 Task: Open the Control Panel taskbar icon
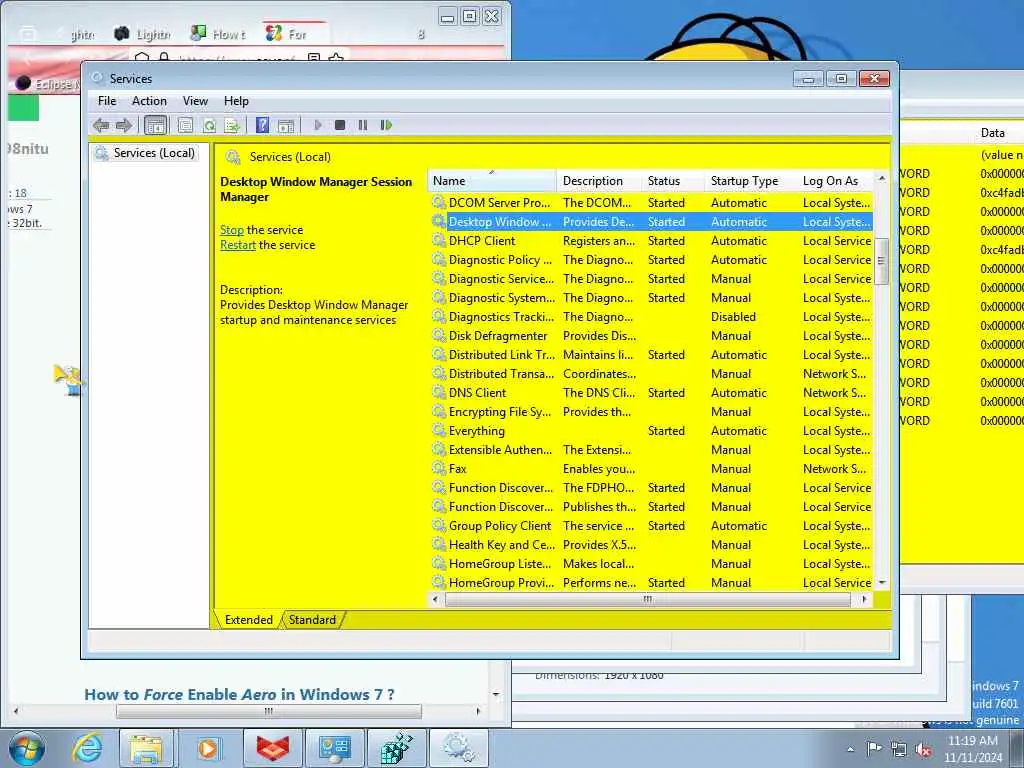(335, 749)
